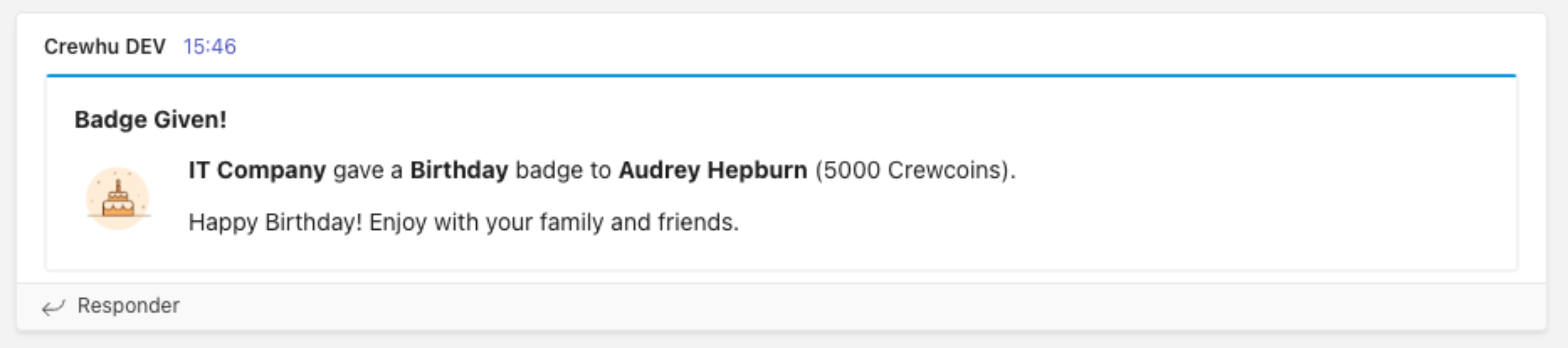Click the words "badge to" in the card
This screenshot has width=1568, height=348.
click(563, 170)
